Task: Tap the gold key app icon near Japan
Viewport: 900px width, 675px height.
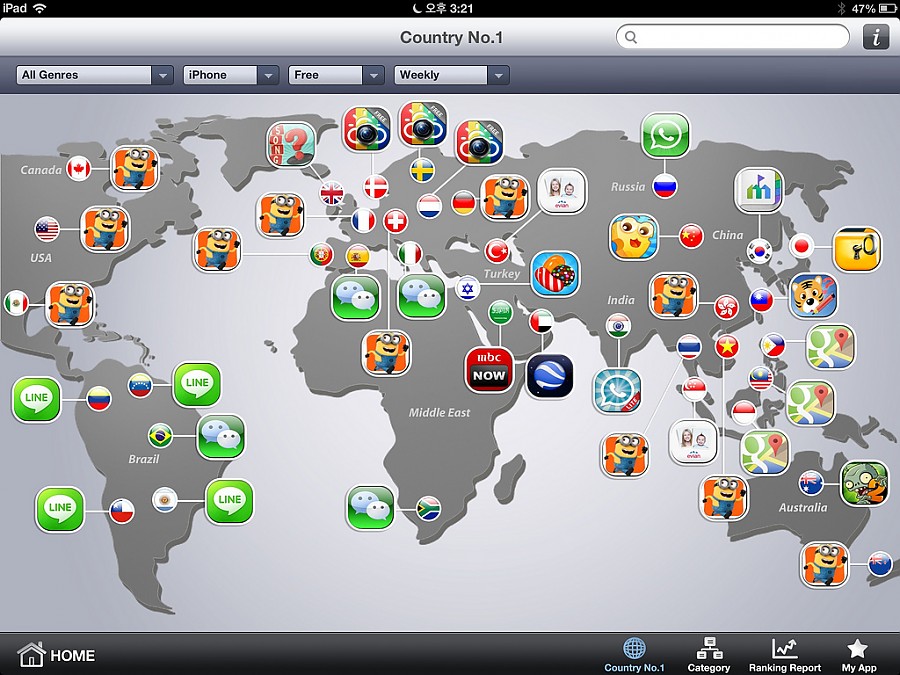Action: [x=857, y=249]
